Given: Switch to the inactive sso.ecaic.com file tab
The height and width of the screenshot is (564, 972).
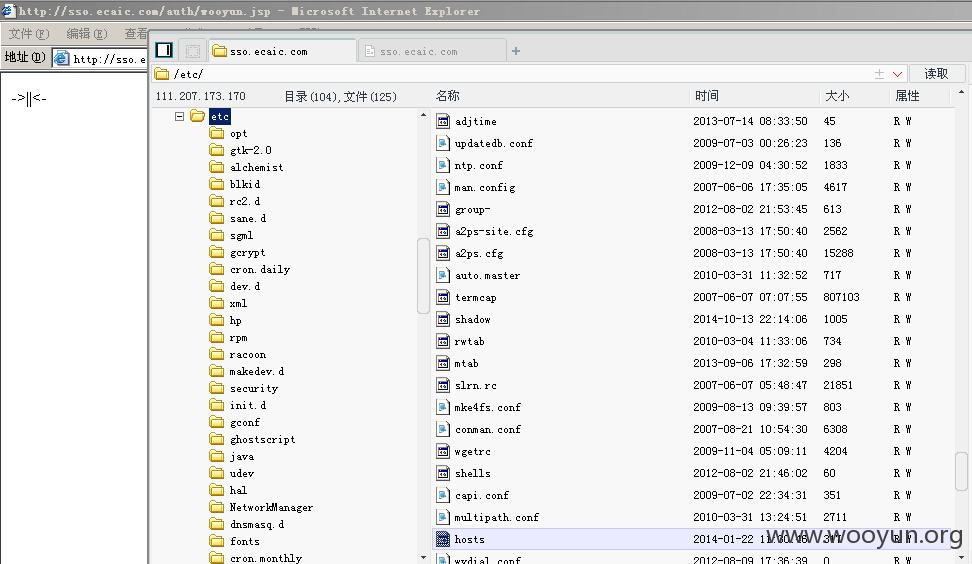Looking at the screenshot, I should (433, 51).
